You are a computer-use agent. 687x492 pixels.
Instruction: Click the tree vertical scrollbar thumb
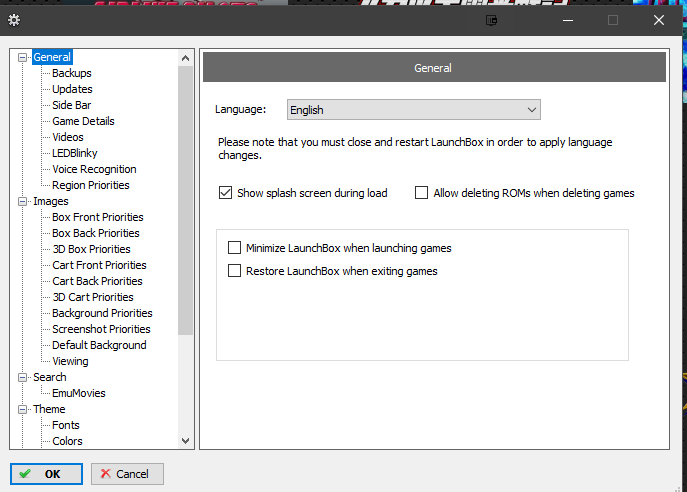pos(185,200)
